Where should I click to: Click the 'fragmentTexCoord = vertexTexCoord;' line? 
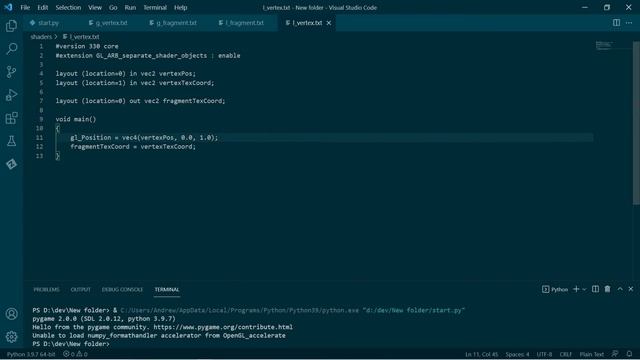pos(133,147)
